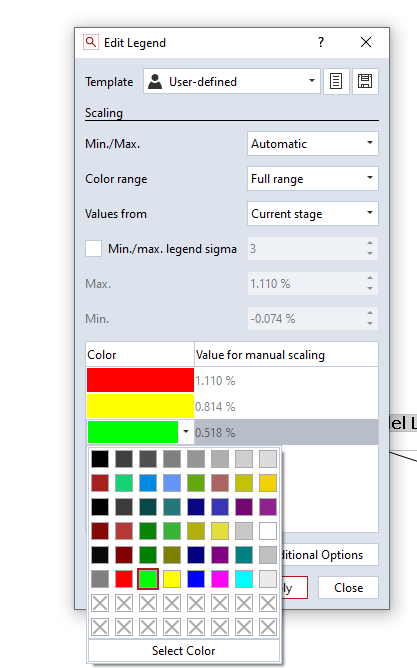Open the Min./Max. Automatic dropdown

(x=313, y=144)
